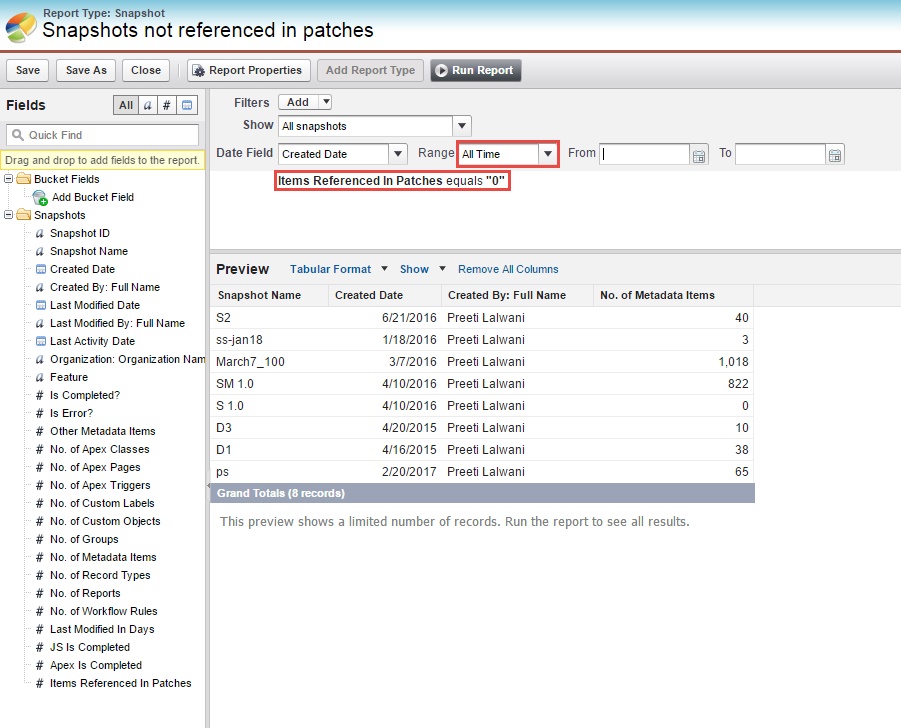Screen dimensions: 901x728
Task: Show All field types in Fields panel
Action: 125,105
